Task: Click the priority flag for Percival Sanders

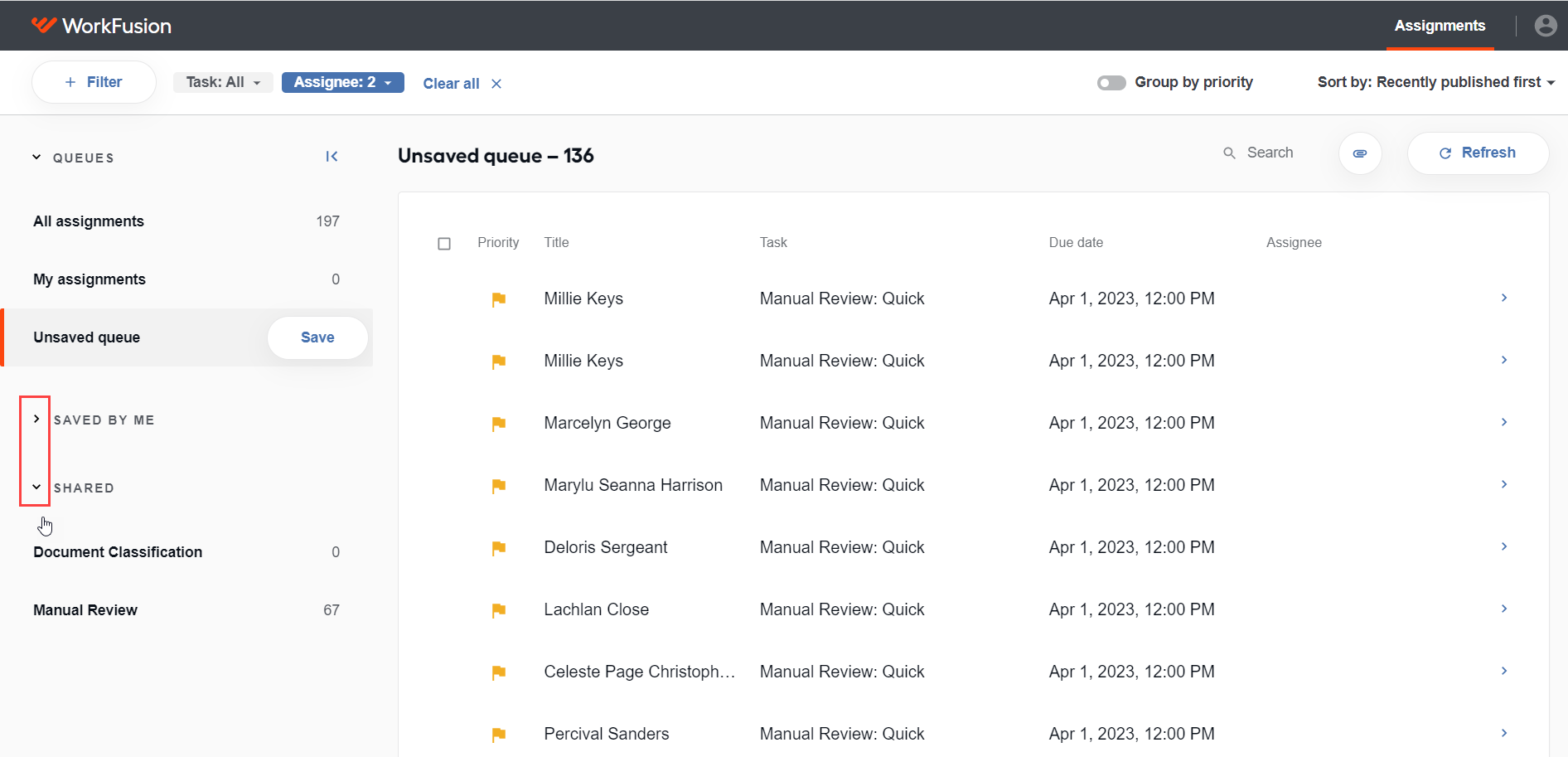Action: (x=498, y=735)
